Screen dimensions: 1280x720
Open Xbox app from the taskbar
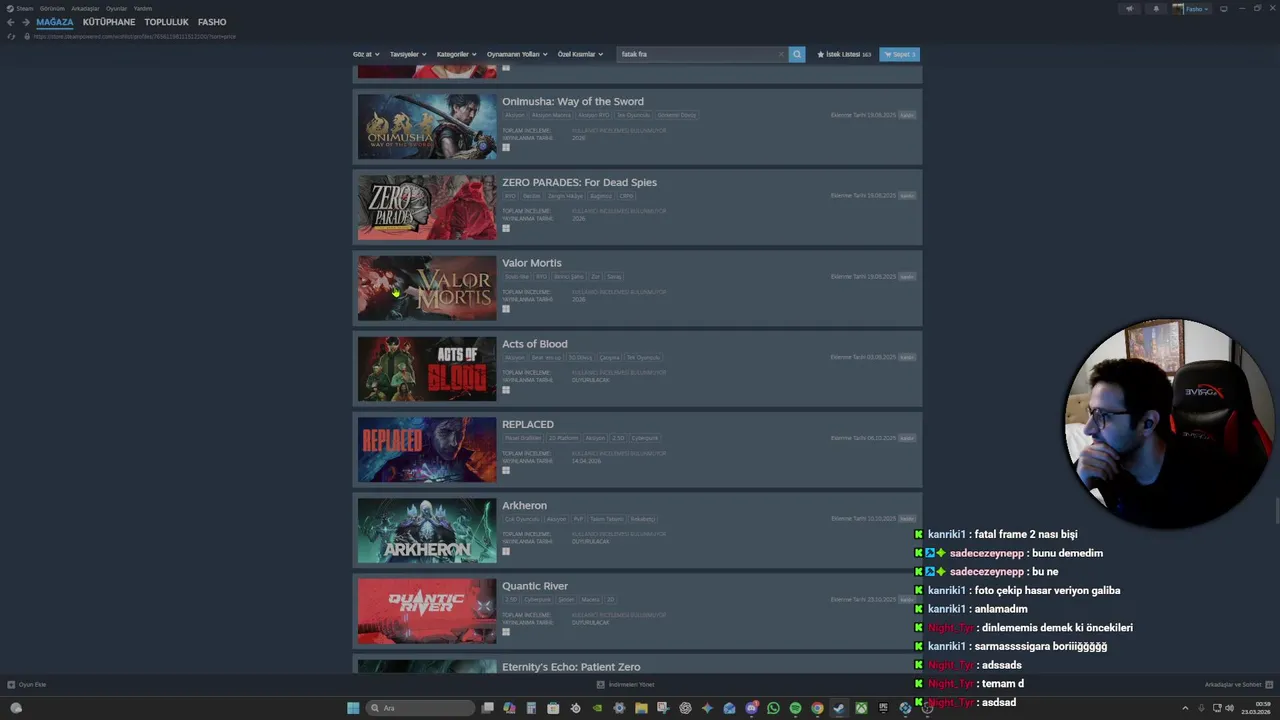coord(861,708)
